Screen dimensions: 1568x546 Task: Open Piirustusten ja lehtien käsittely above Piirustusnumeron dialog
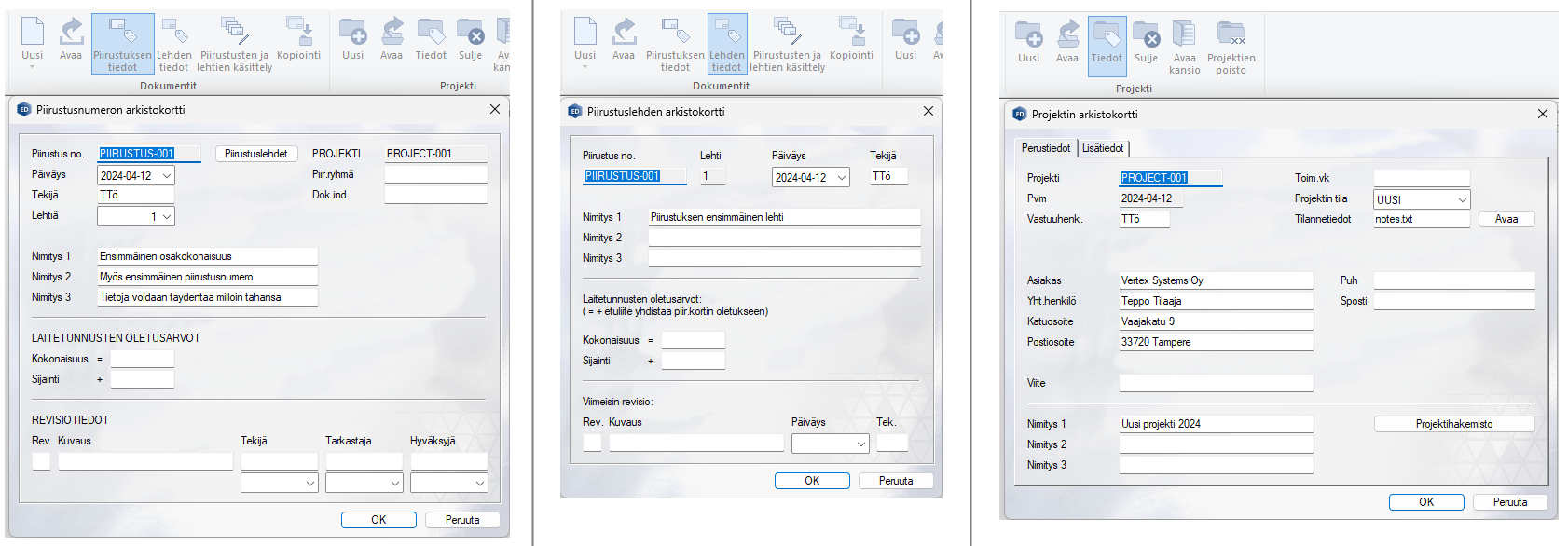point(234,44)
